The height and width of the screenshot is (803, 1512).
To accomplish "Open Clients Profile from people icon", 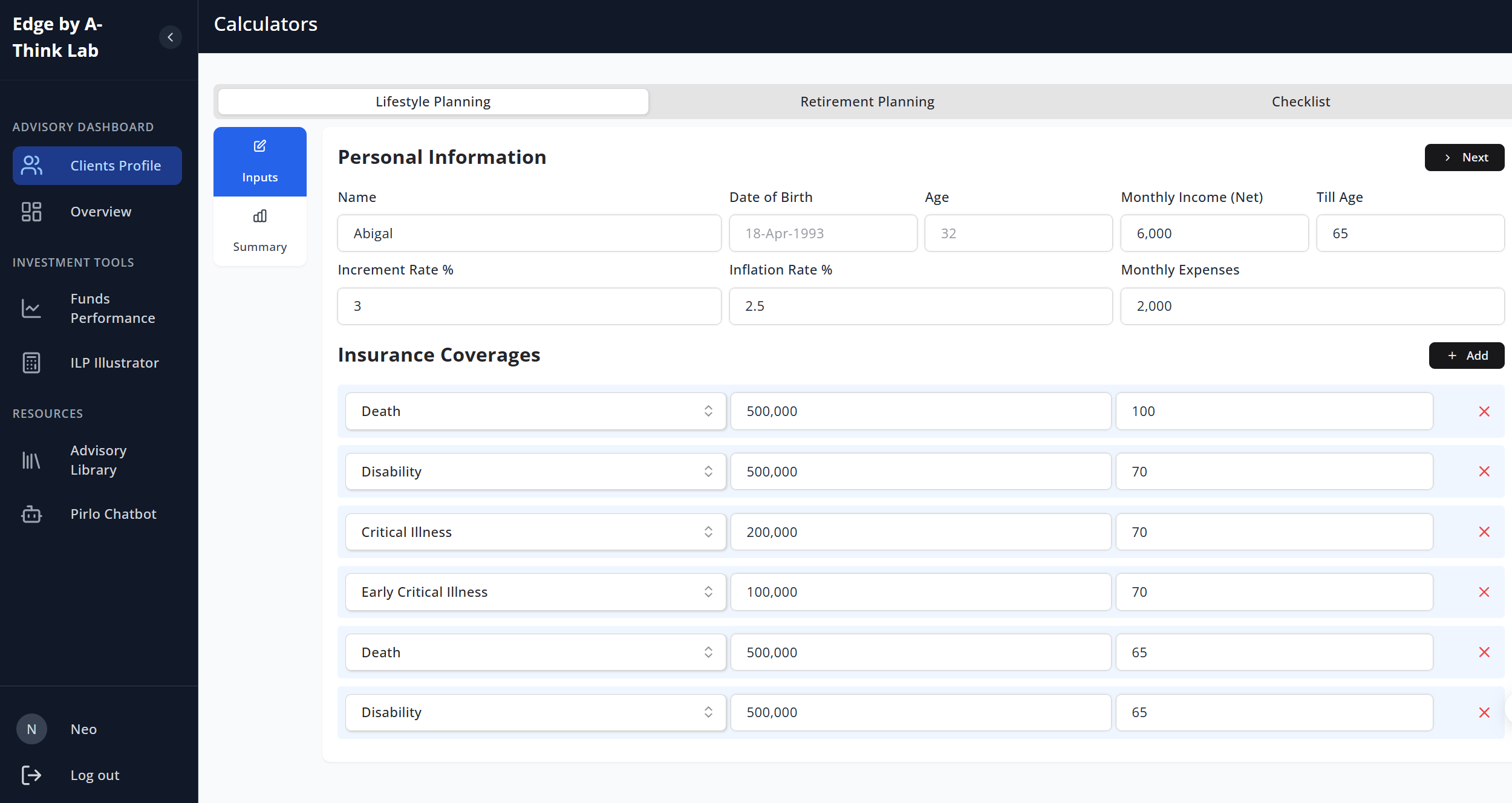I will coord(31,165).
